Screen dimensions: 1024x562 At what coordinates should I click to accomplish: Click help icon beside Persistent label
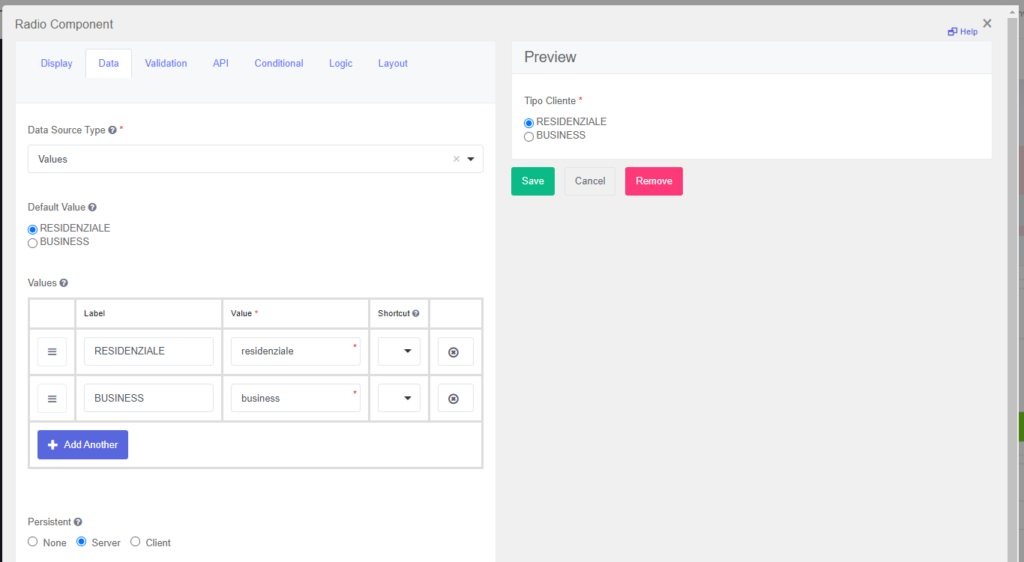tap(78, 522)
